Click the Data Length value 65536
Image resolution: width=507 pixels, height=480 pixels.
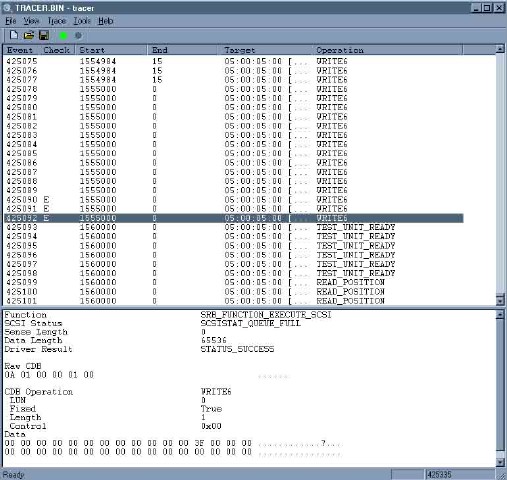(x=214, y=340)
